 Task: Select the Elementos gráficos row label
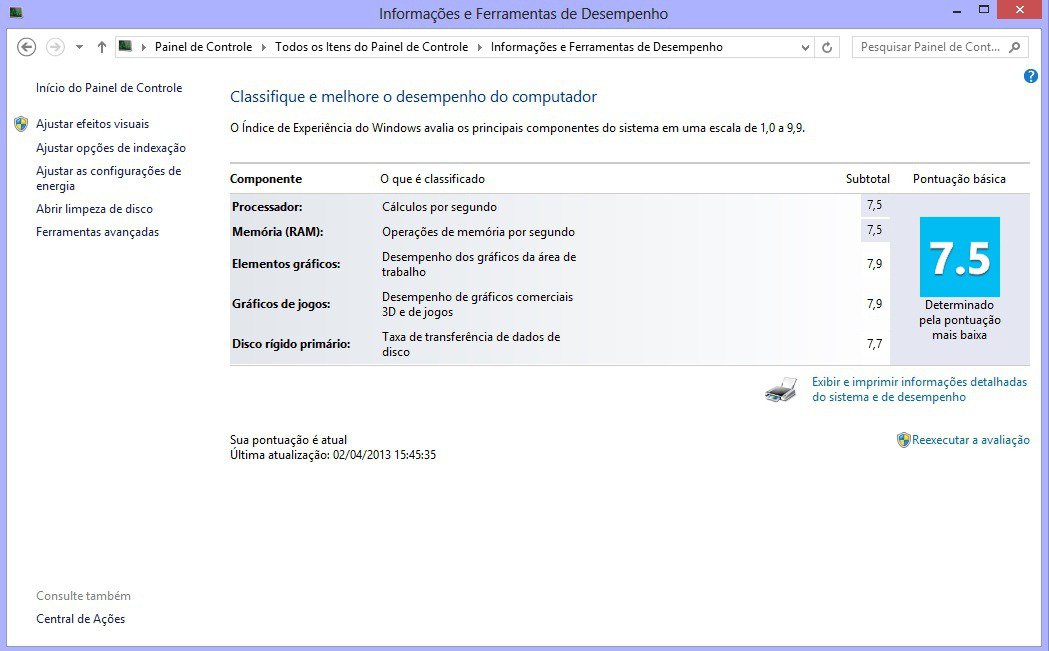click(x=286, y=264)
